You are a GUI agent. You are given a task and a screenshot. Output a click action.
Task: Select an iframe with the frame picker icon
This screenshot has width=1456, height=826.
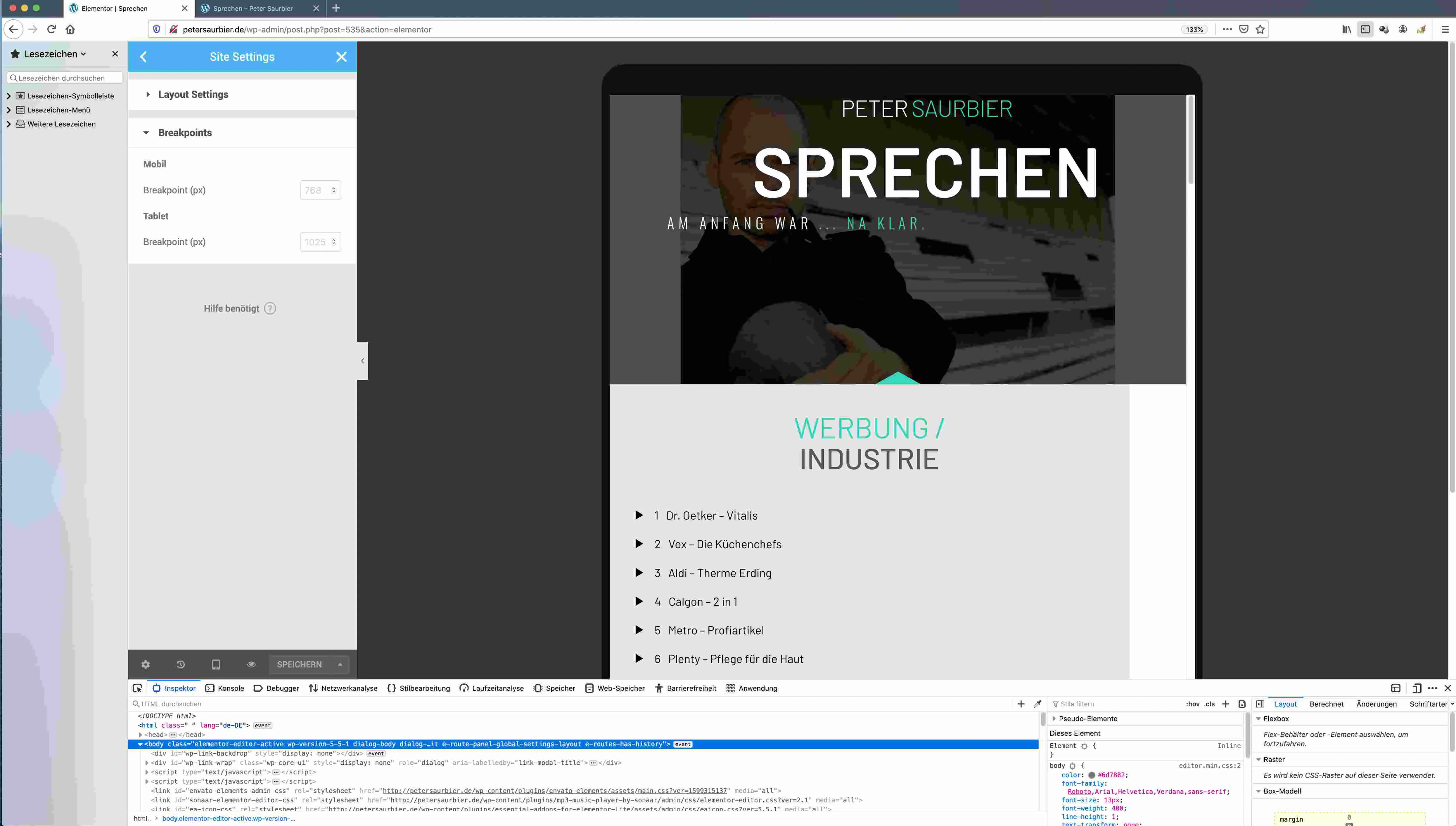pos(1396,688)
